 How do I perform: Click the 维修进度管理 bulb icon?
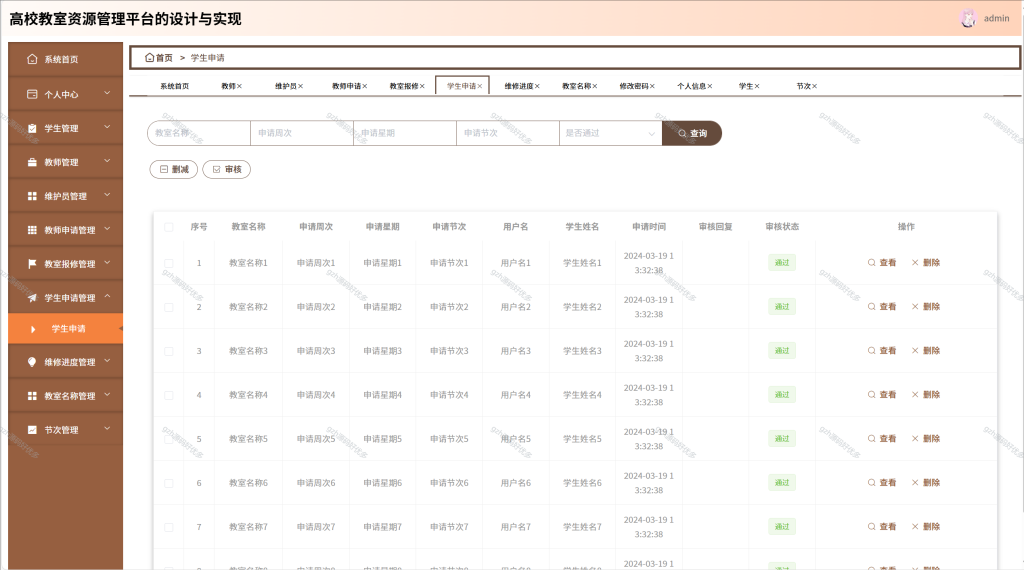(x=32, y=362)
